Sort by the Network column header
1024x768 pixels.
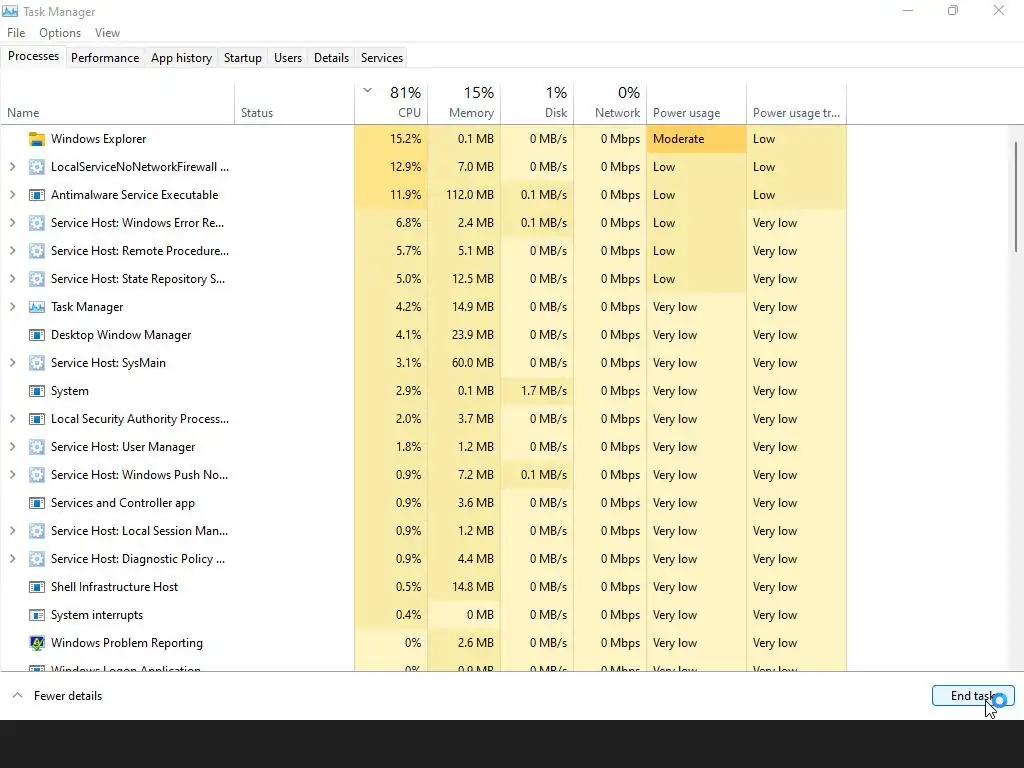pyautogui.click(x=610, y=104)
